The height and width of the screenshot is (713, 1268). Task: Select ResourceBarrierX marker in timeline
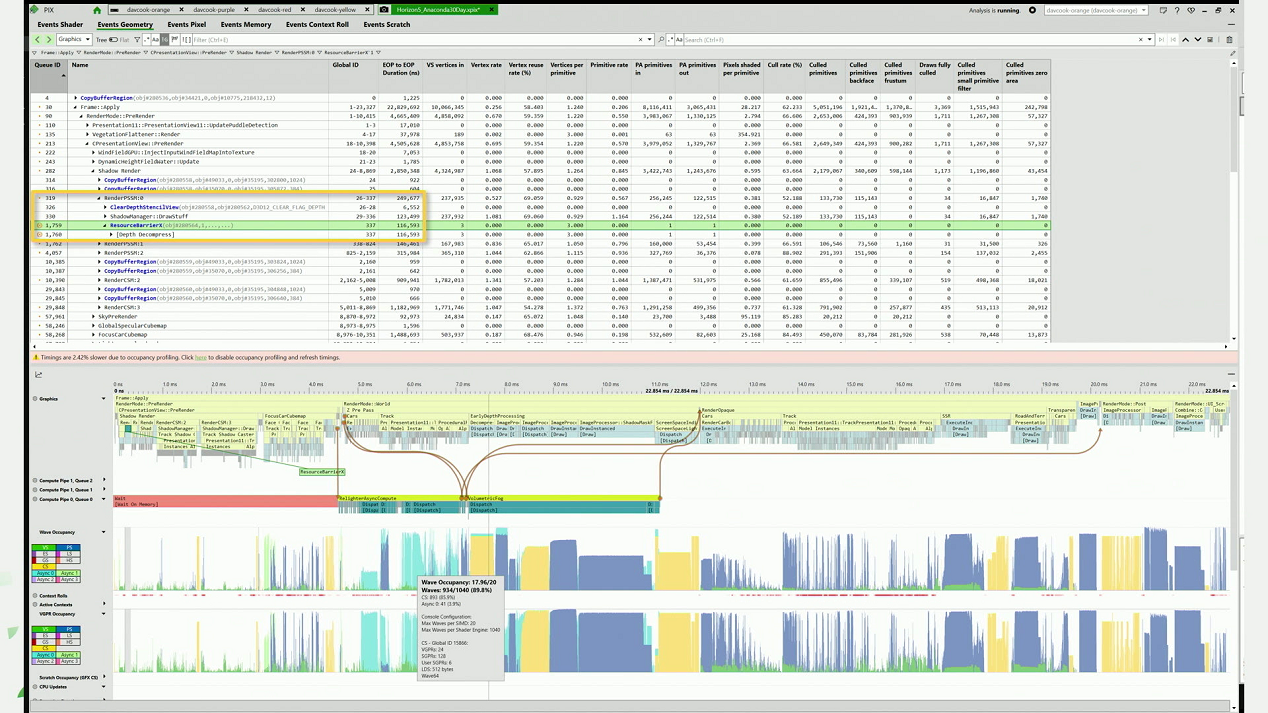point(322,472)
